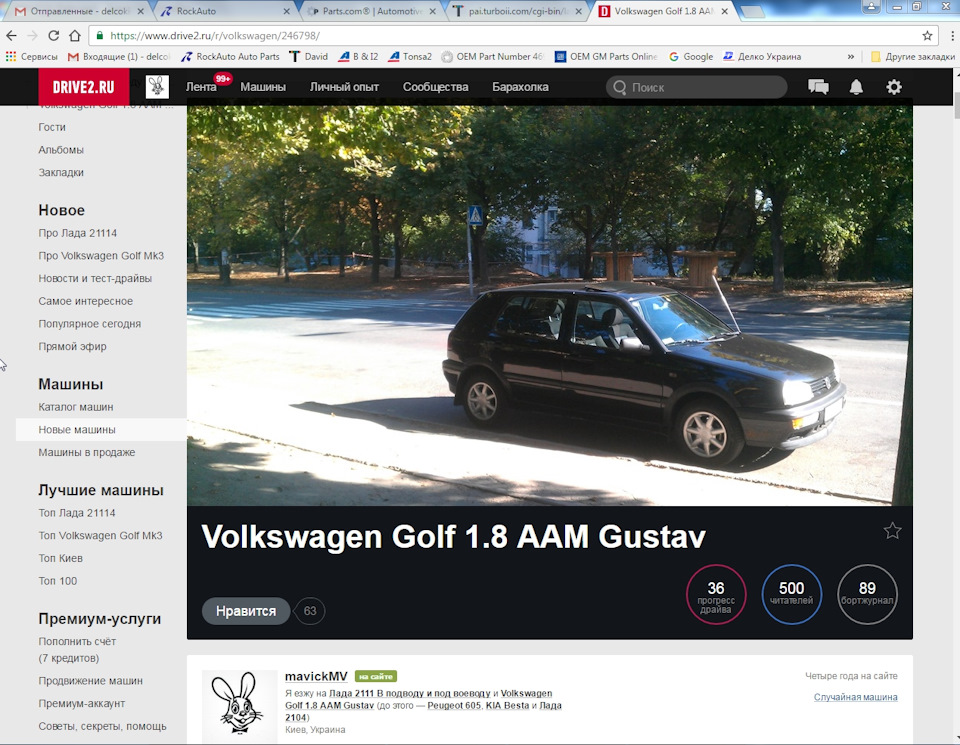
Task: Open Топ 100 sidebar link
Action: point(58,581)
